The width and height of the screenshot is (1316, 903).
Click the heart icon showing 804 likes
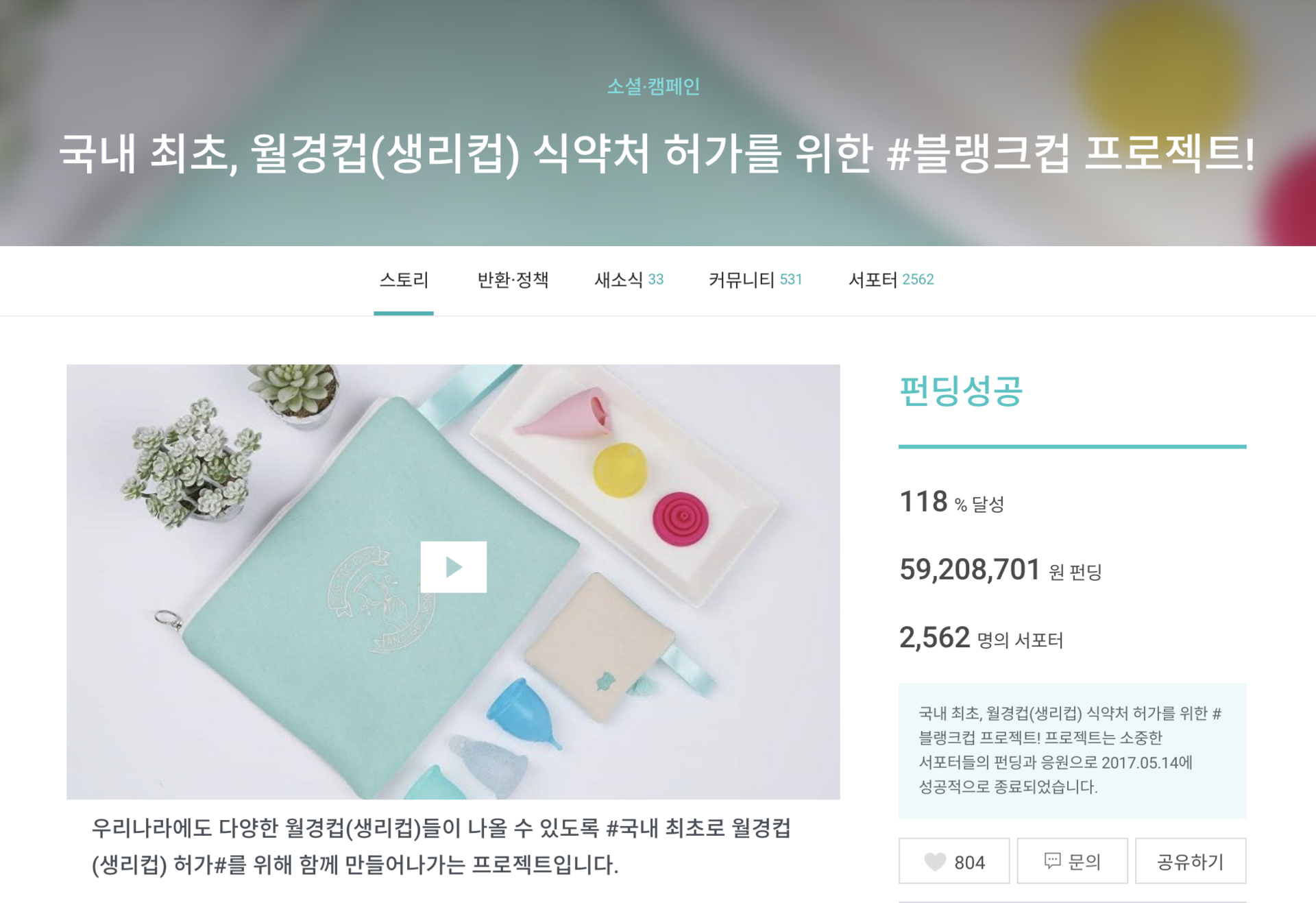(x=935, y=862)
